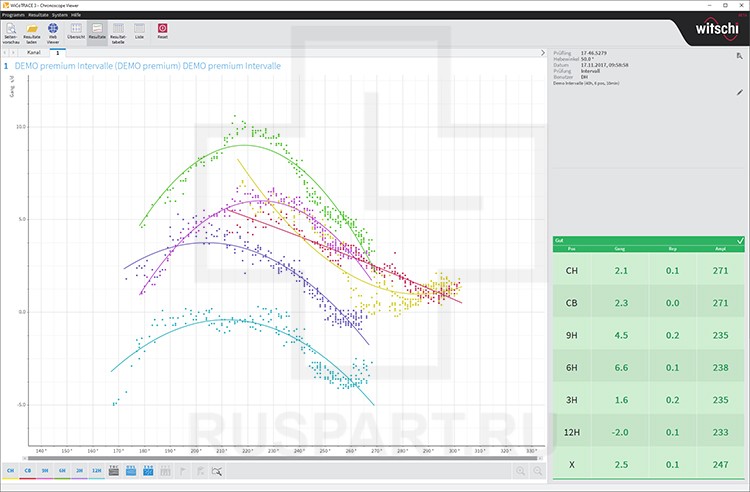Viewport: 750px width, 492px height.
Task: Open the Resultattabelle view
Action: tap(118, 34)
